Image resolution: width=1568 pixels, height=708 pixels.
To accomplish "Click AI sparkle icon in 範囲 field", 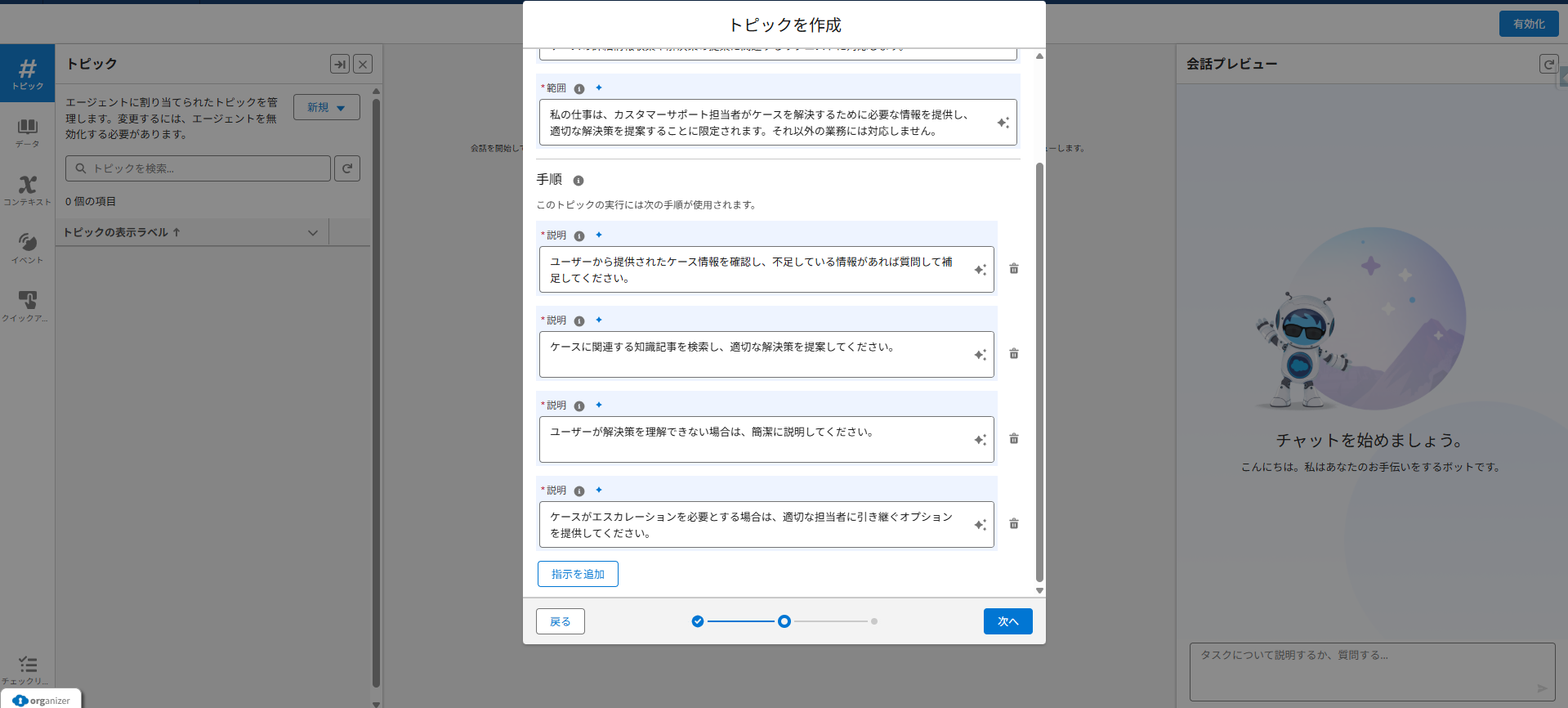I will (1003, 123).
